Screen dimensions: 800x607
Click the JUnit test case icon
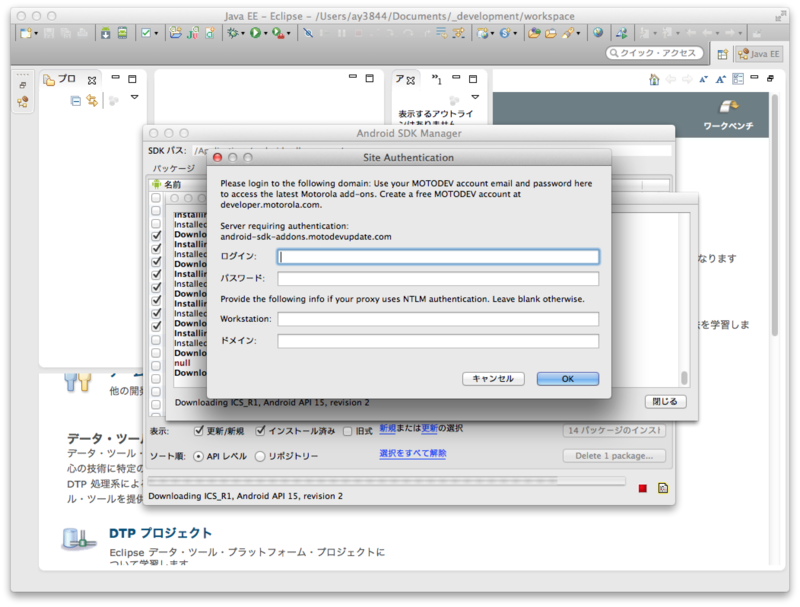pos(192,33)
